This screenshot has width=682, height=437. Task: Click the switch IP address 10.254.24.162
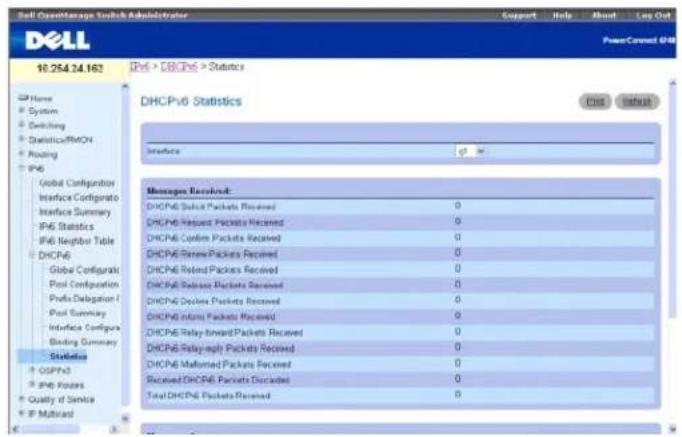click(70, 69)
